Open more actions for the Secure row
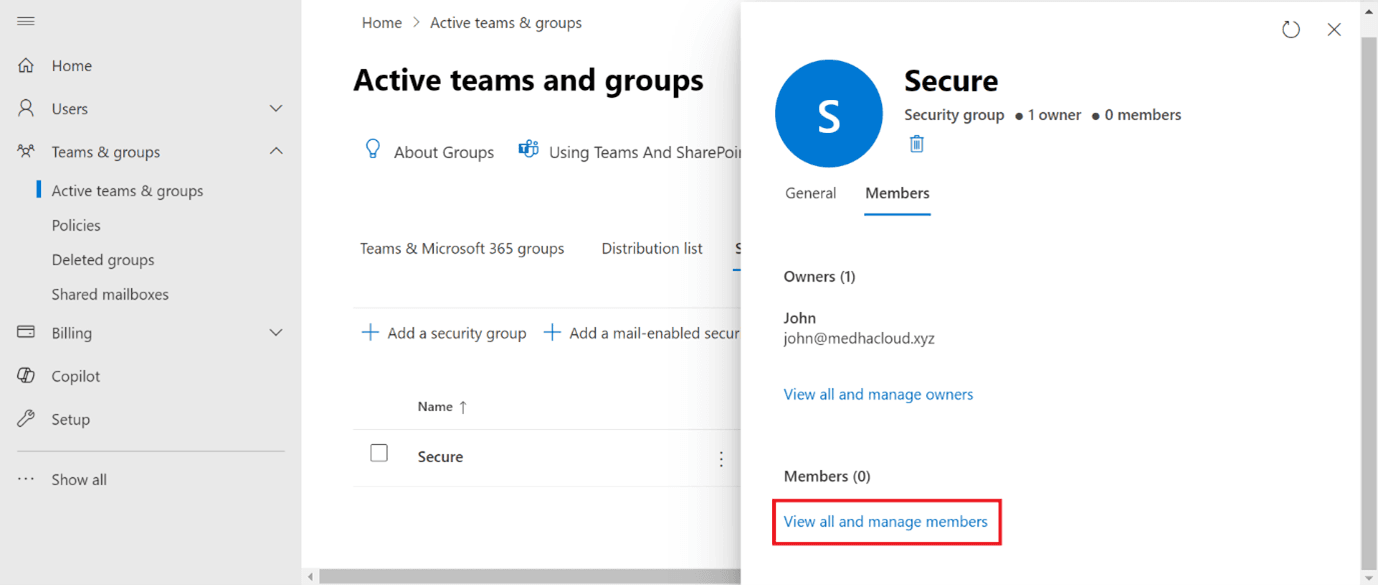Image resolution: width=1378 pixels, height=585 pixels. [x=721, y=457]
